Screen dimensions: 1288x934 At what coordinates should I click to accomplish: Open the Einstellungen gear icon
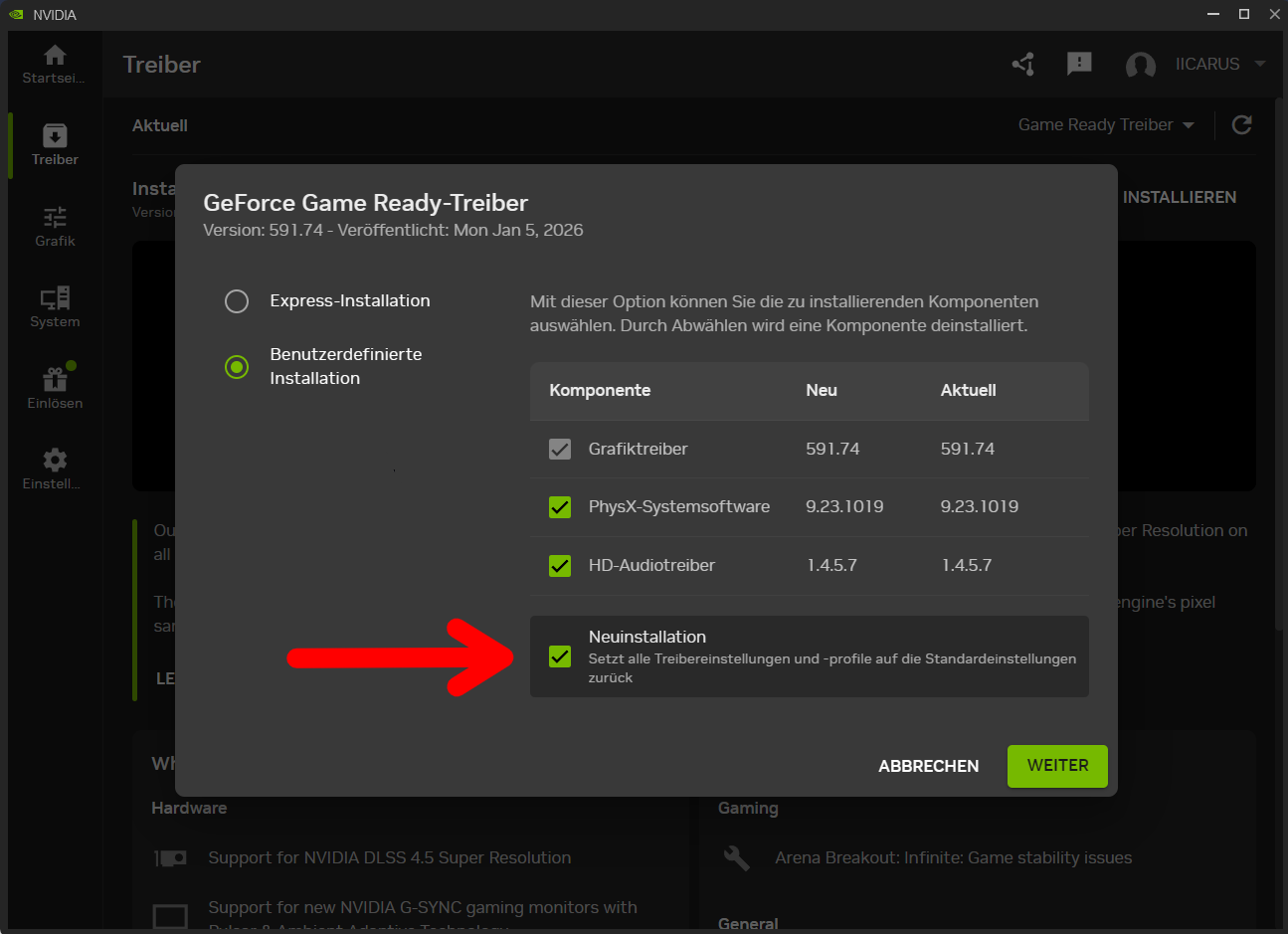[55, 460]
